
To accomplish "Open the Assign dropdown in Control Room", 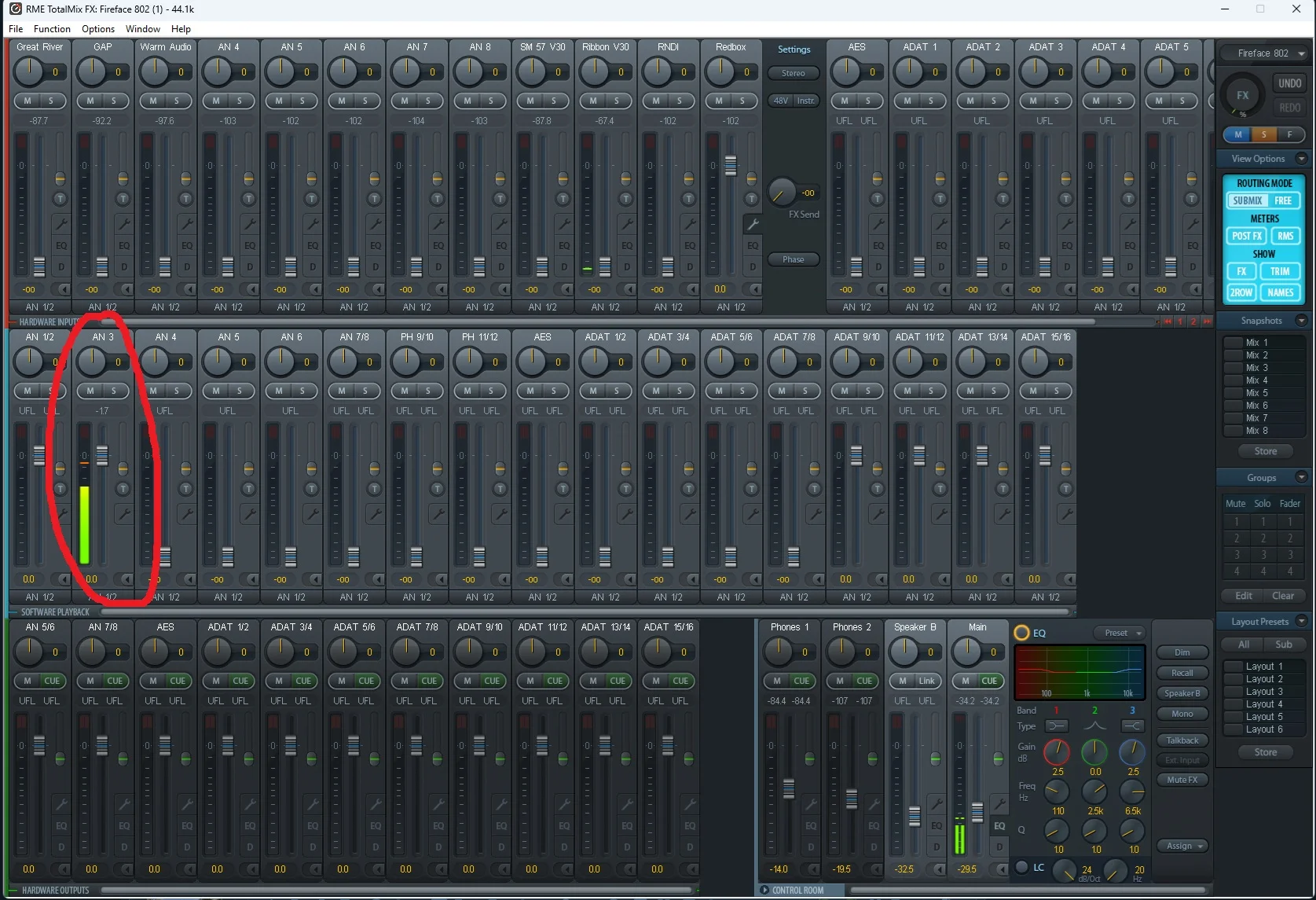I will click(x=1182, y=846).
